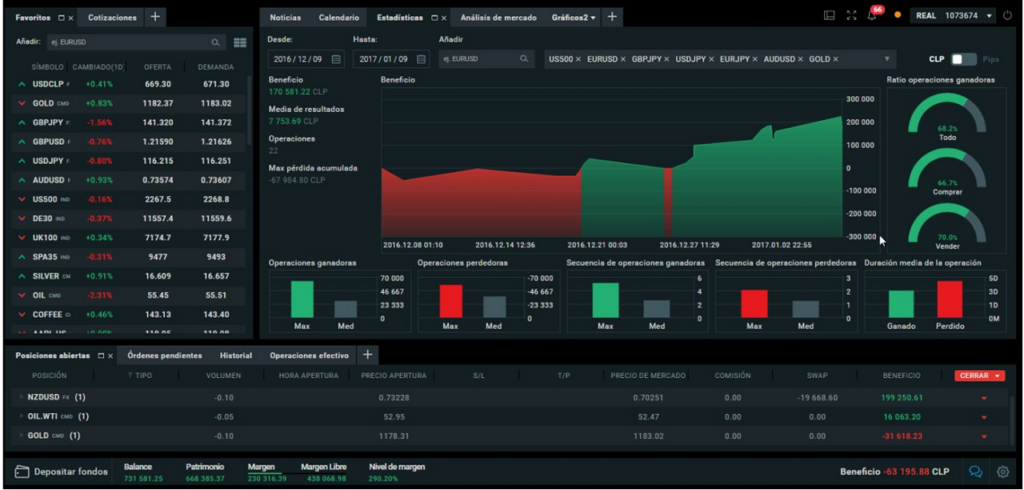Open settings gear in bottom bar

tap(1003, 472)
